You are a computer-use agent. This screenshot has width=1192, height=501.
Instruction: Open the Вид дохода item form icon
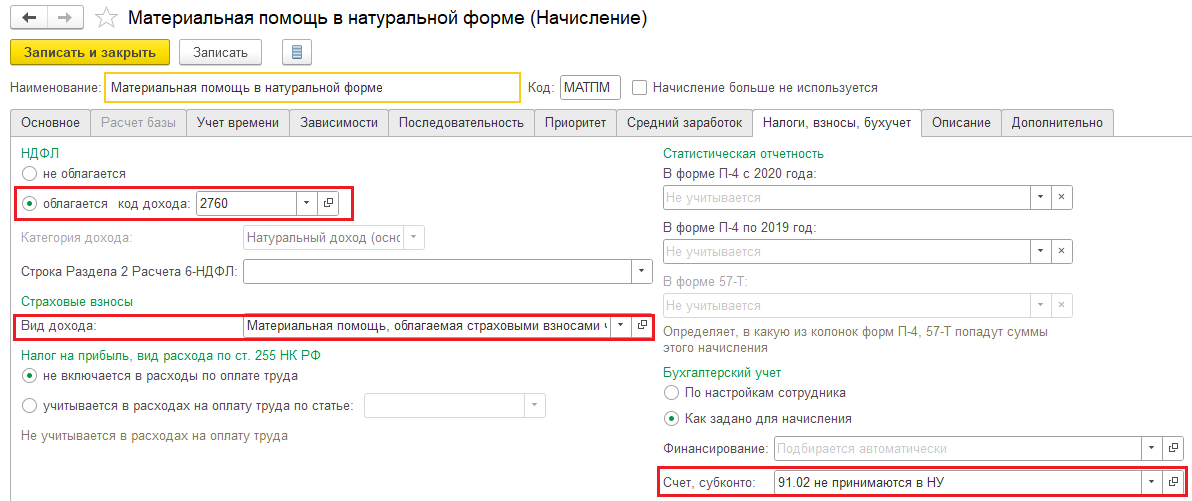click(x=643, y=326)
